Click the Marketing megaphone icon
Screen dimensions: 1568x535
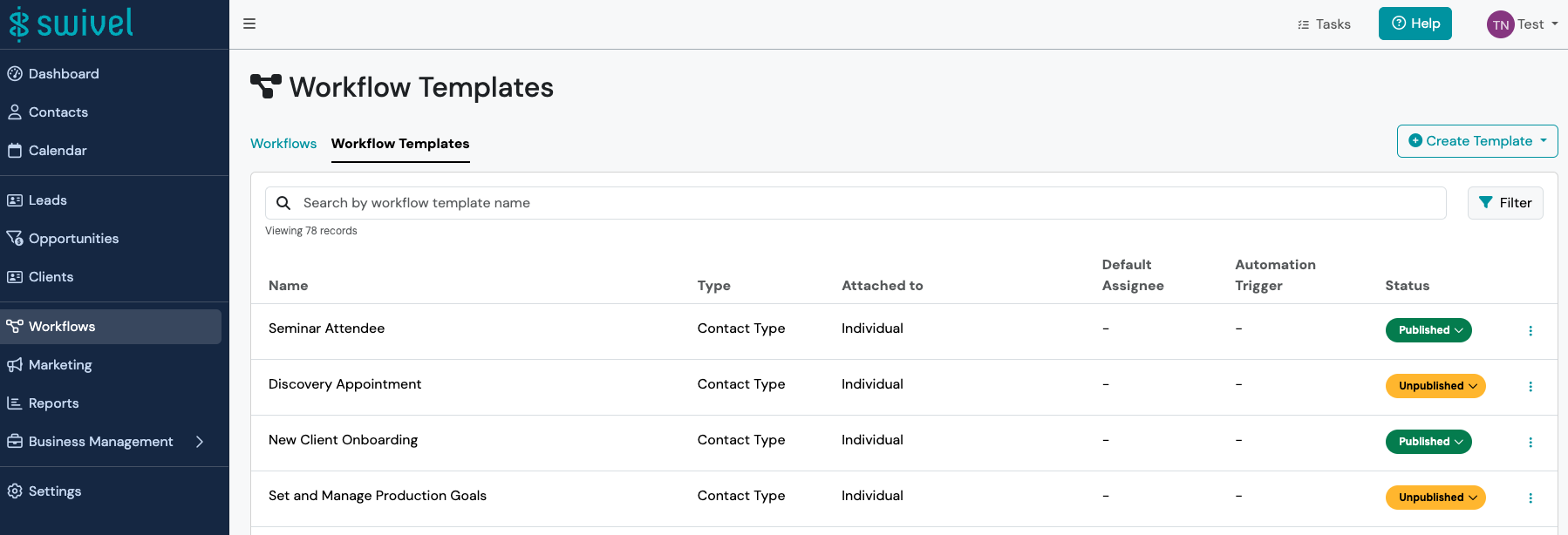point(15,365)
